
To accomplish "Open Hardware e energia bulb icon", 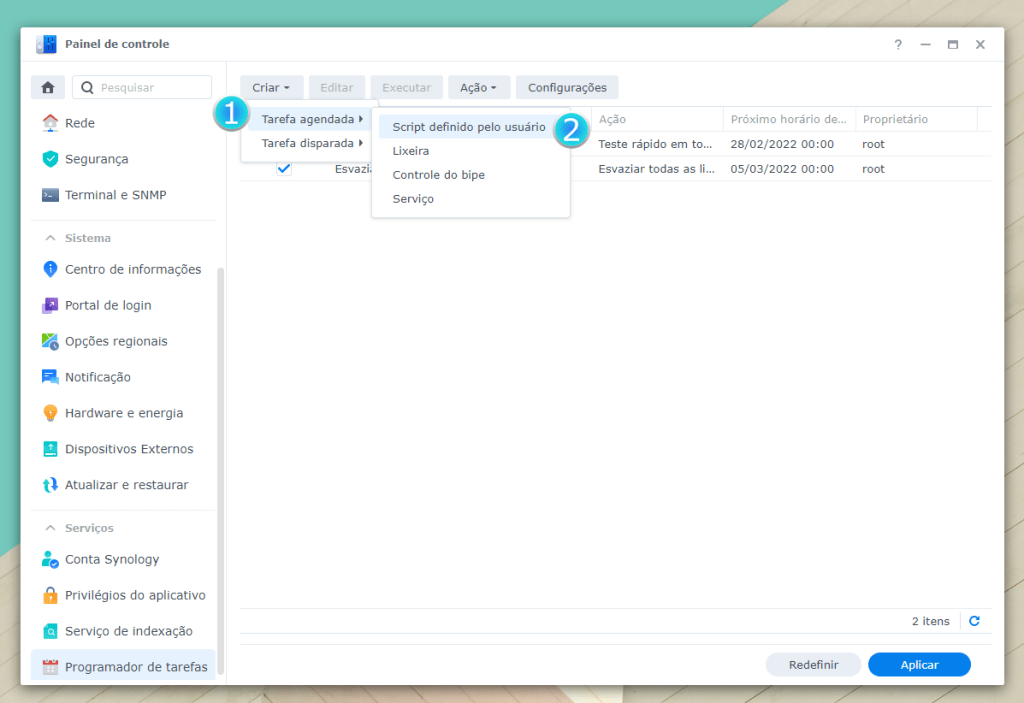I will point(50,413).
